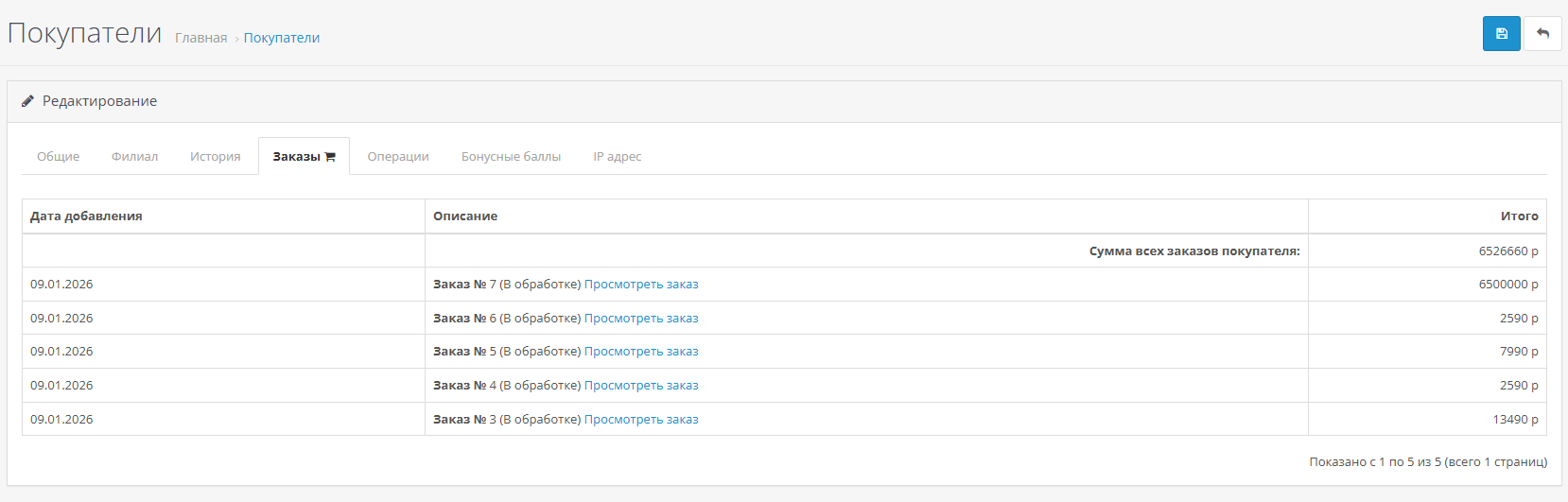This screenshot has width=1568, height=502.
Task: View order № 3 details link
Action: (641, 420)
